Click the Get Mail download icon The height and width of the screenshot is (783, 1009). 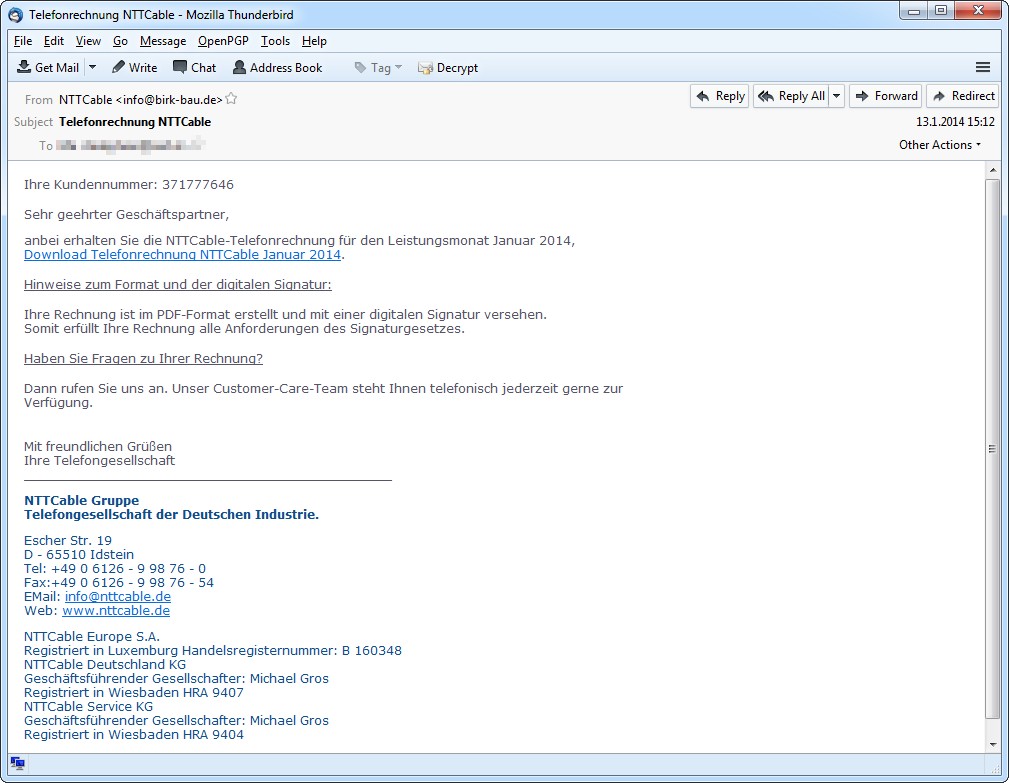[x=24, y=67]
